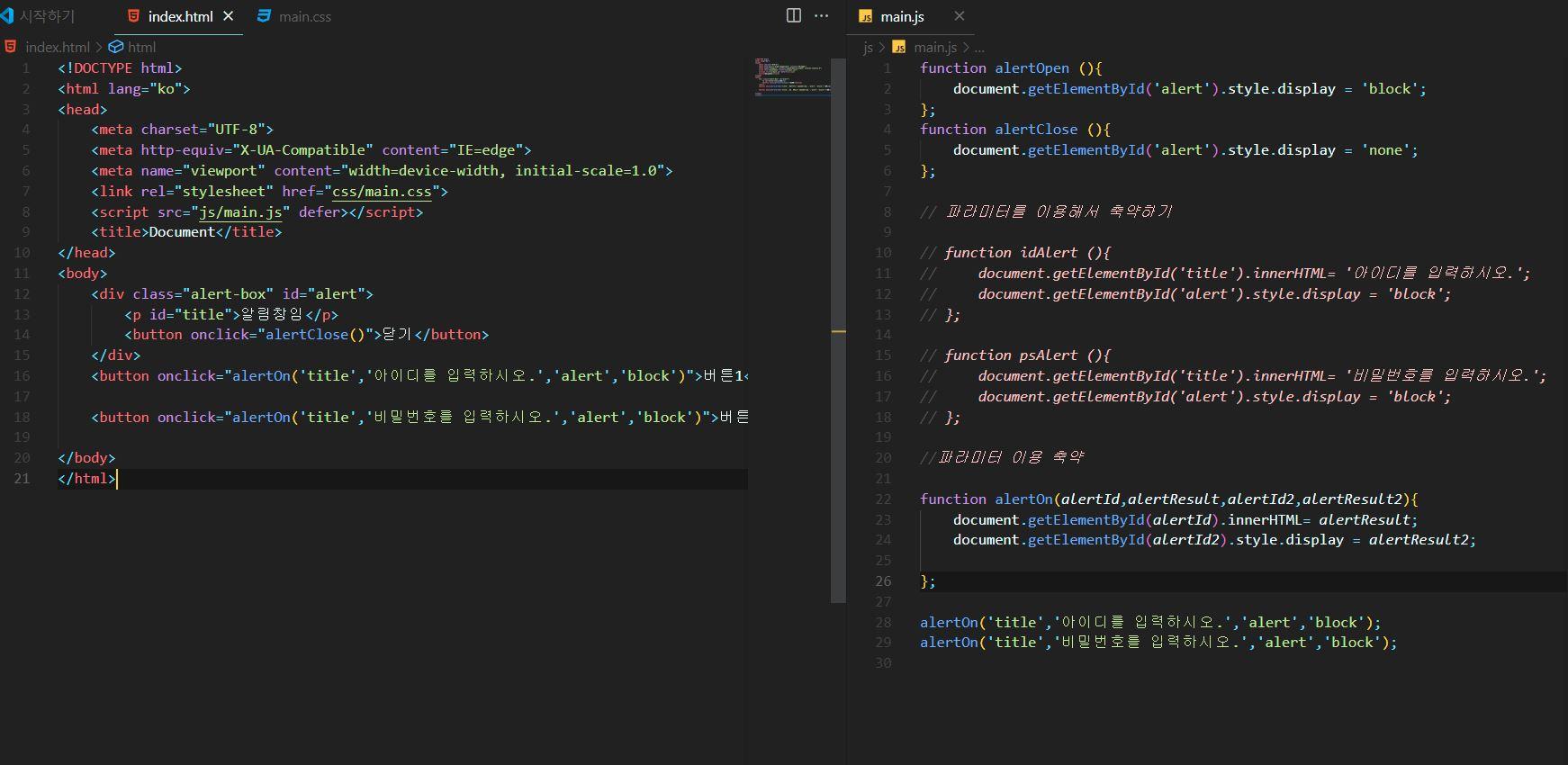Split the editor to the right
This screenshot has height=765, width=1568.
tap(794, 15)
